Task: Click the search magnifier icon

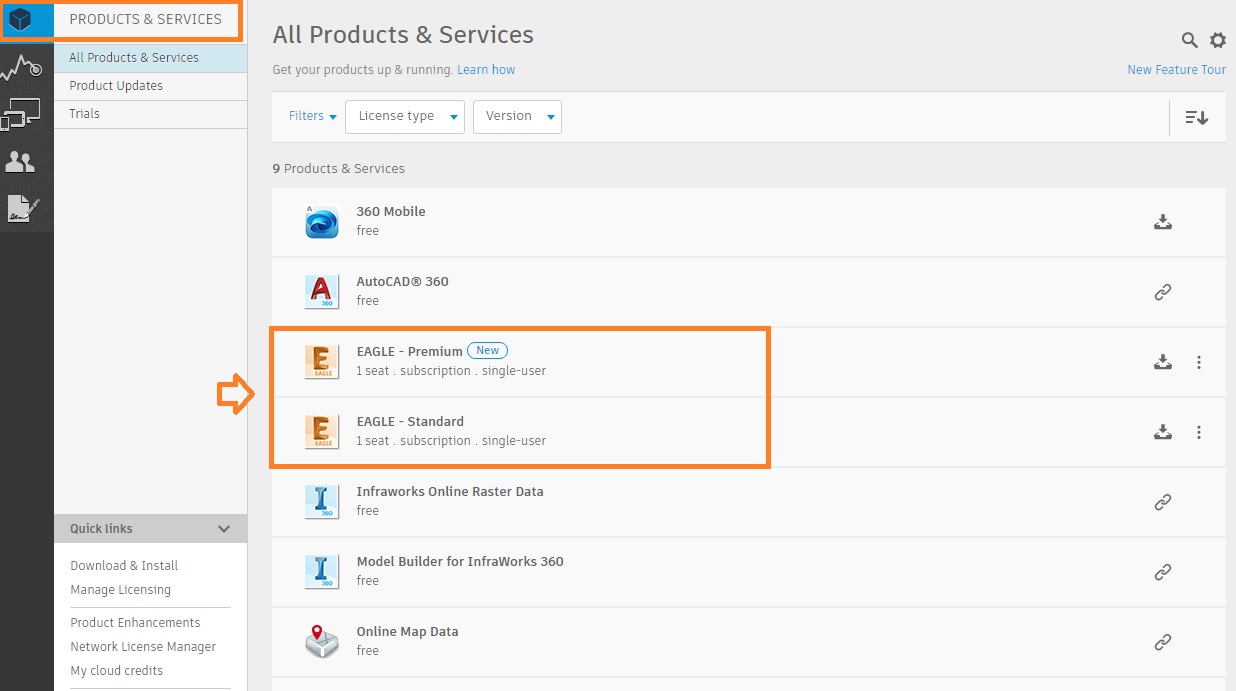Action: pos(1189,40)
